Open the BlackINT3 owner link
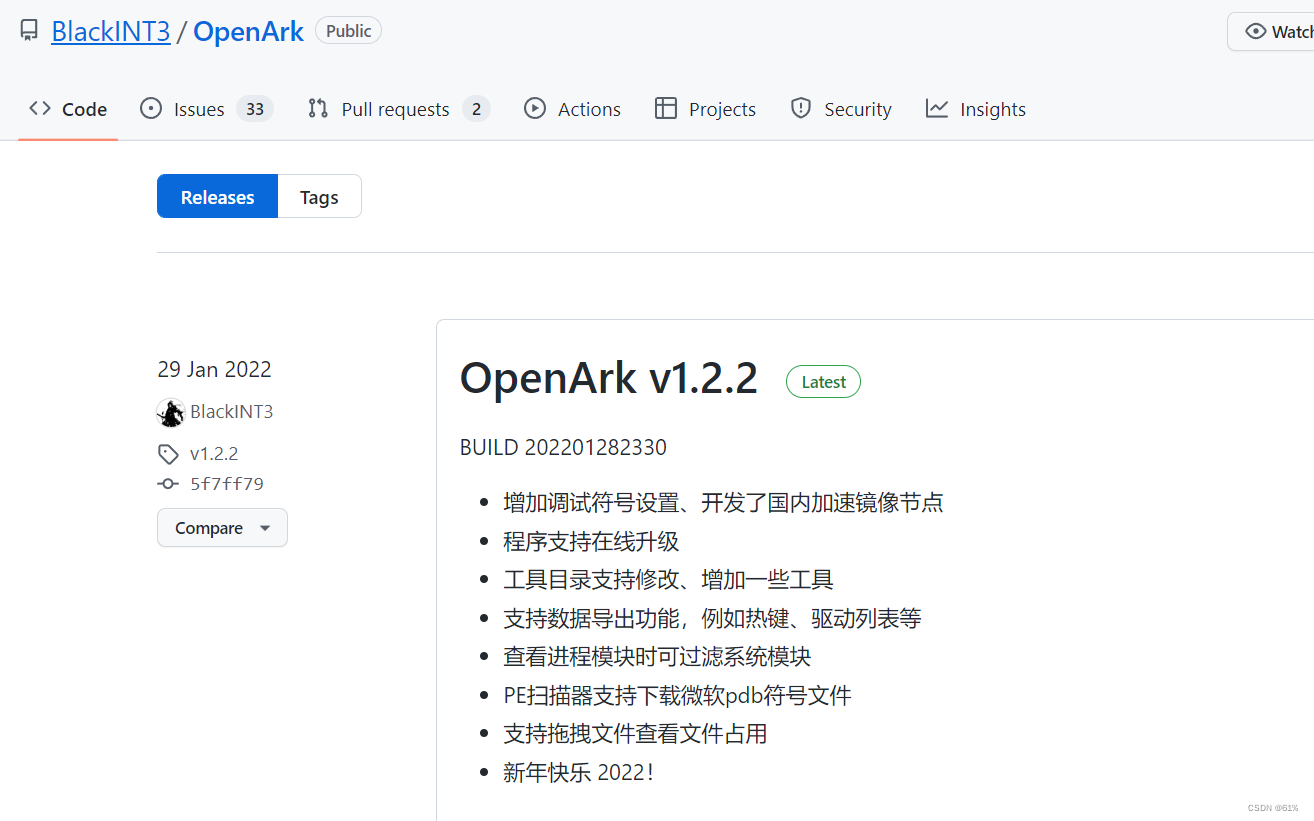 pyautogui.click(x=111, y=31)
